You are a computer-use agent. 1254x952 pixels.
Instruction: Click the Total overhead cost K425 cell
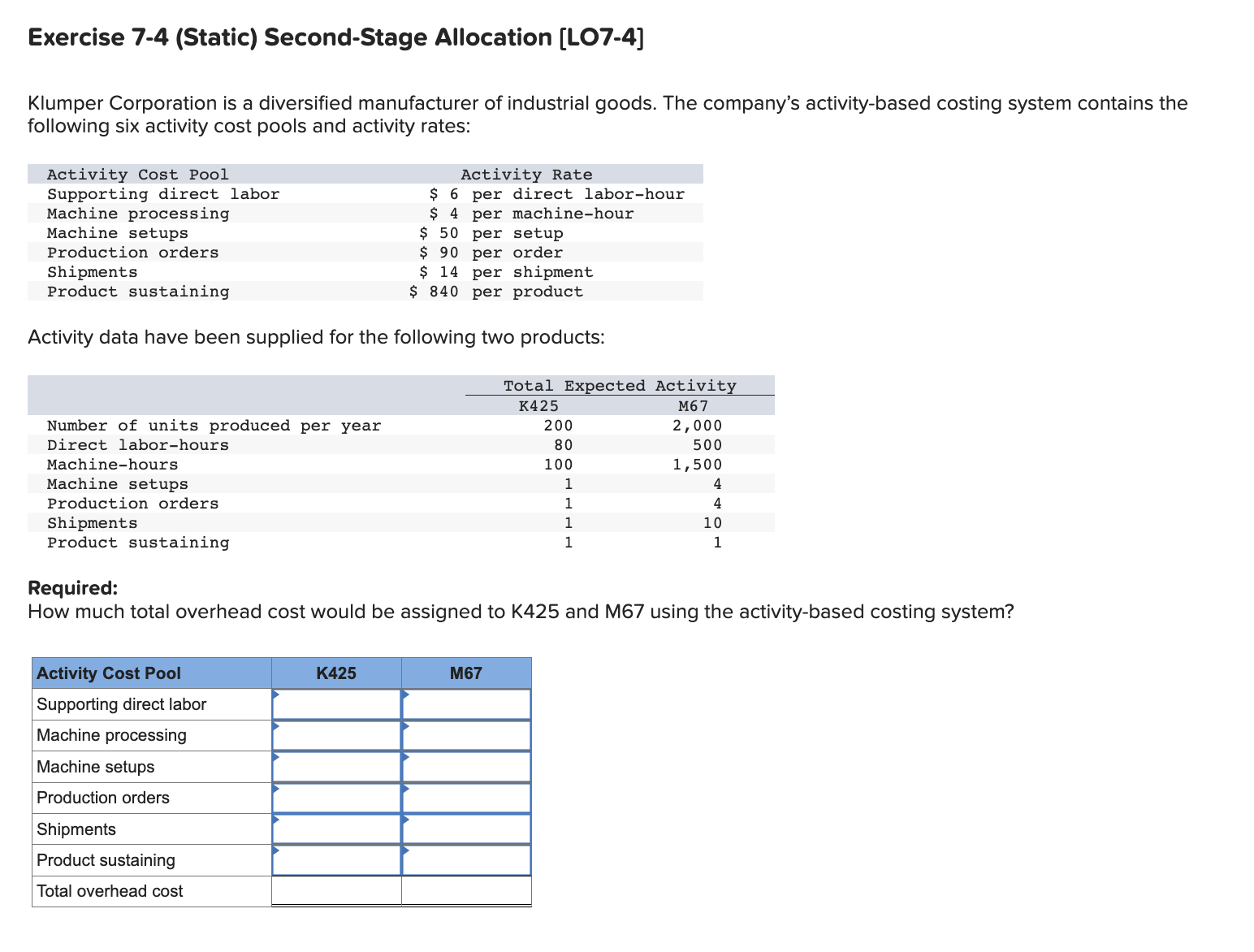pos(335,891)
